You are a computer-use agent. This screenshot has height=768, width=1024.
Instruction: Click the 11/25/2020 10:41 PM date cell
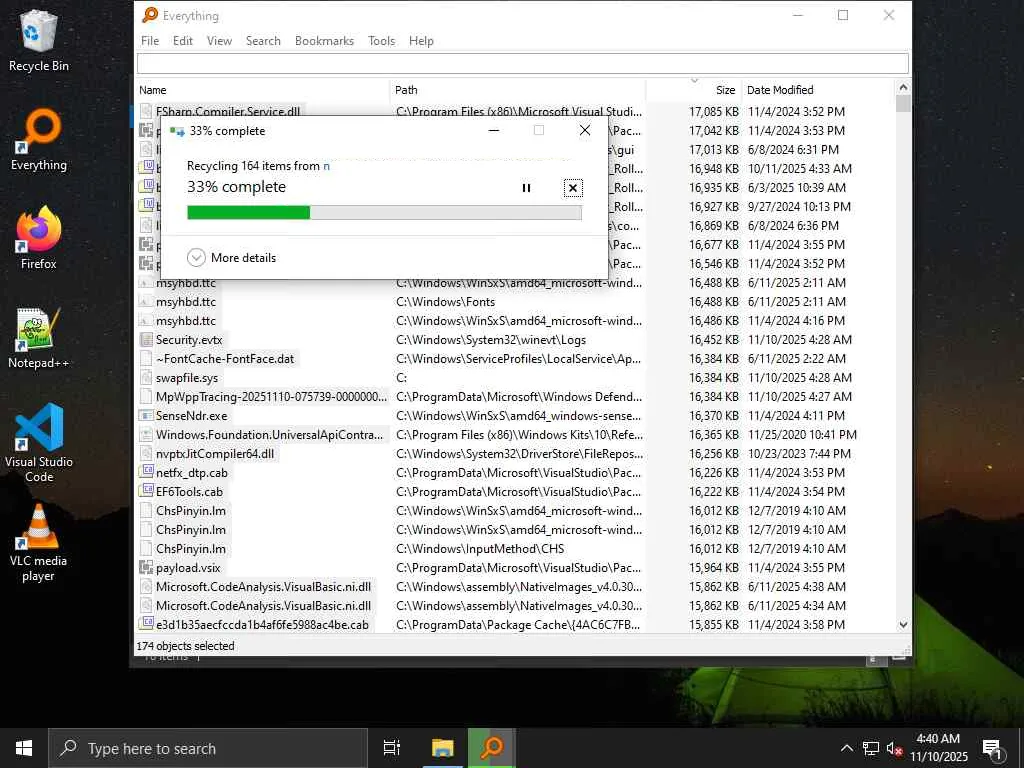click(x=802, y=434)
